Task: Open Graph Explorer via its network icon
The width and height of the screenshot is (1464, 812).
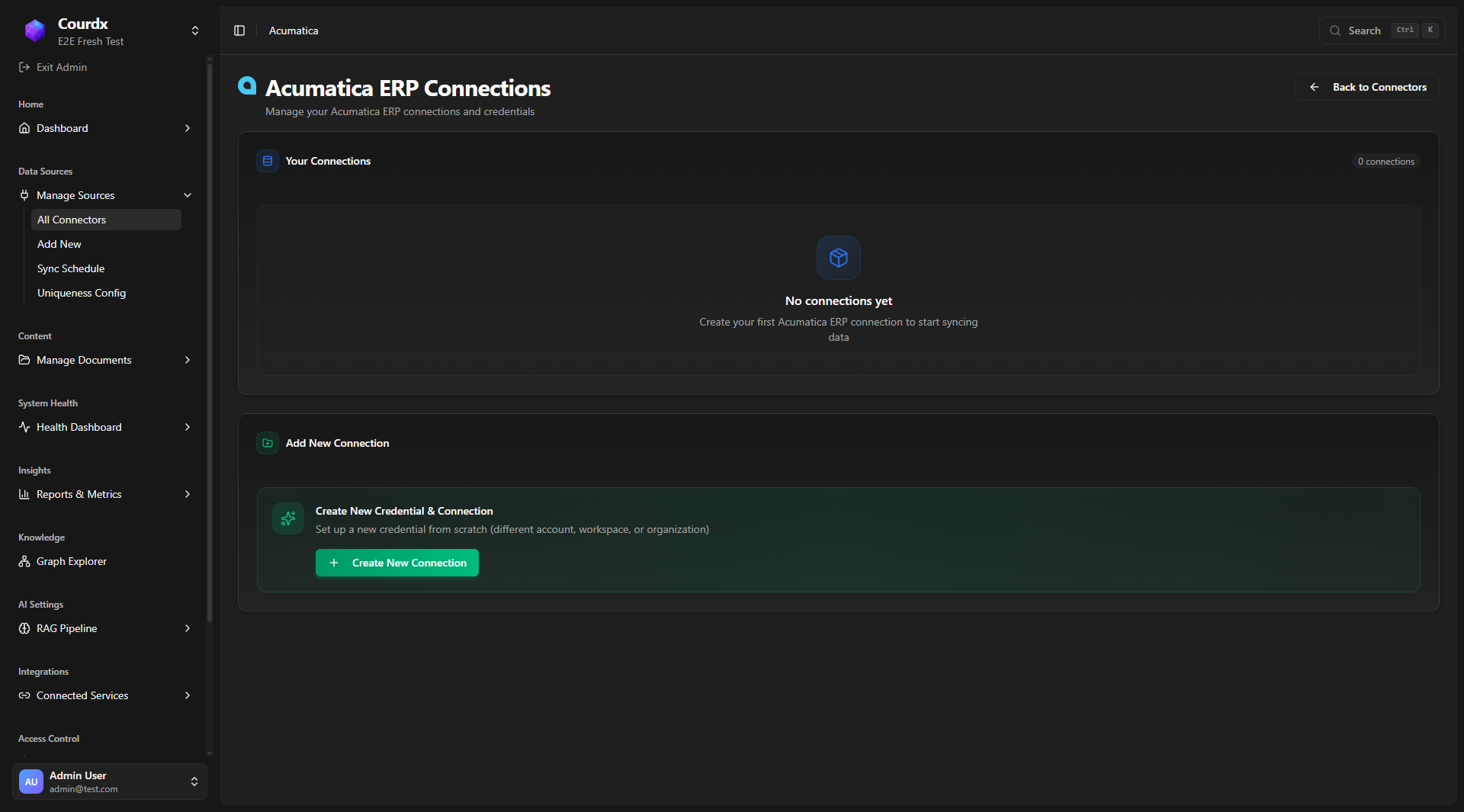Action: pos(24,561)
